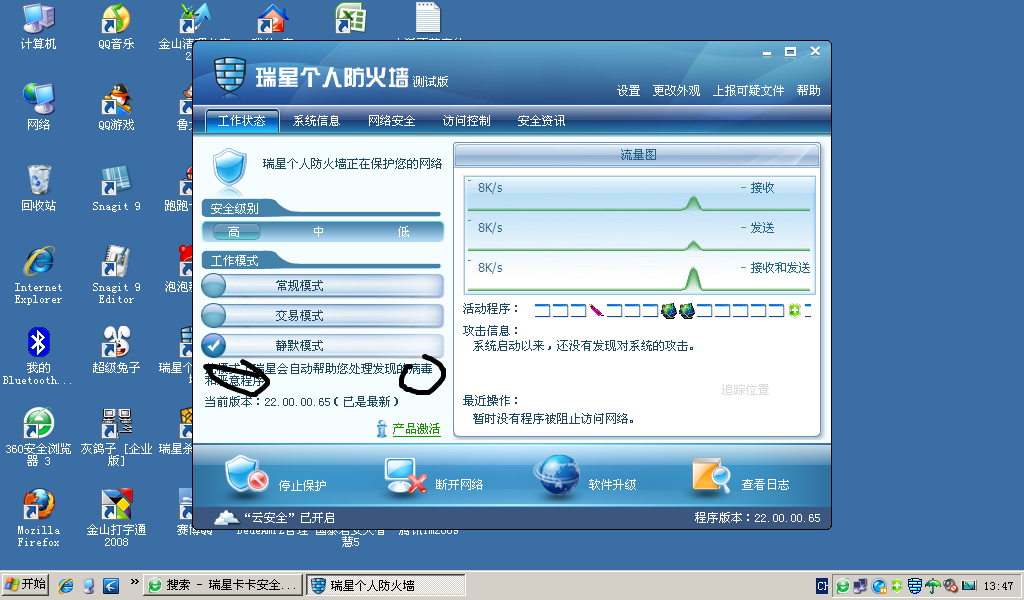Switch to 搜索 - 瑞星卡卡安全 taskbar window

coord(223,585)
